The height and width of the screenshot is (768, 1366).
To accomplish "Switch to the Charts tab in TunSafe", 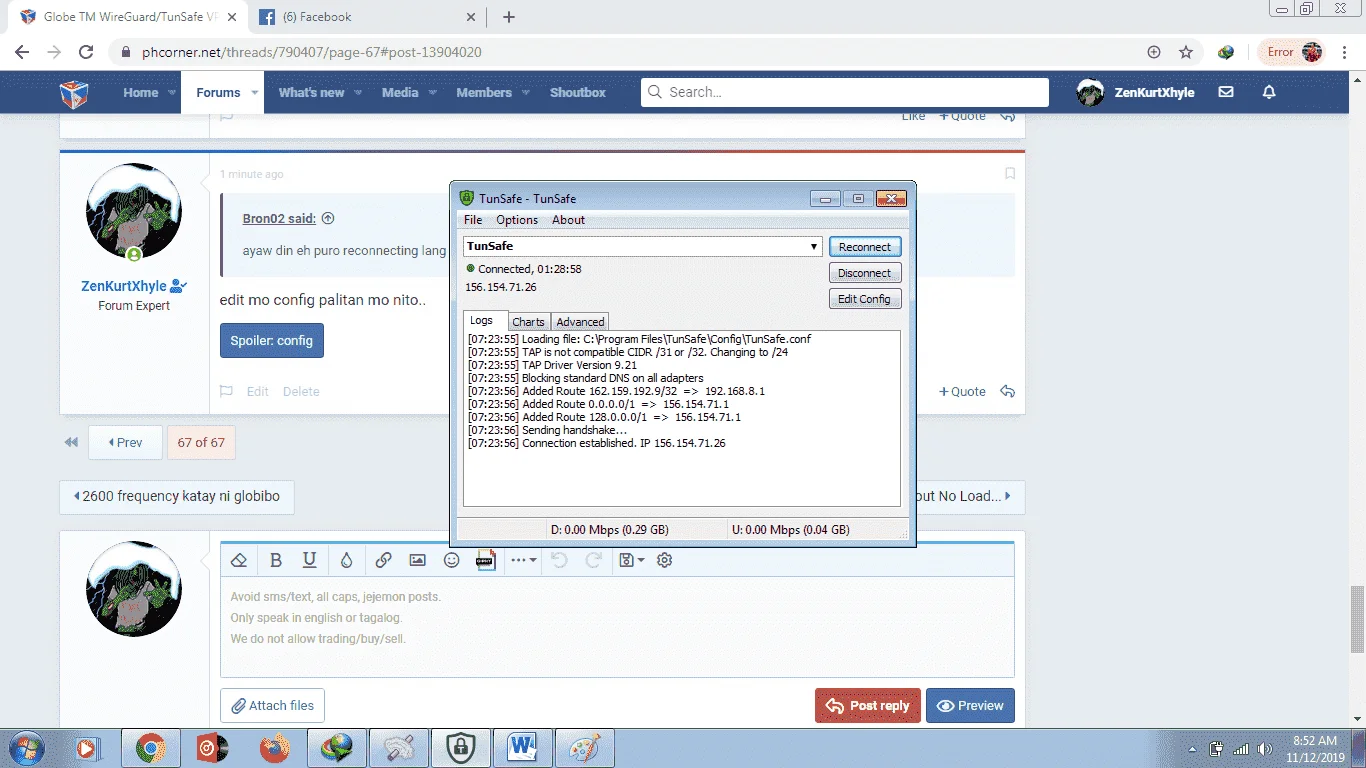I will [528, 322].
